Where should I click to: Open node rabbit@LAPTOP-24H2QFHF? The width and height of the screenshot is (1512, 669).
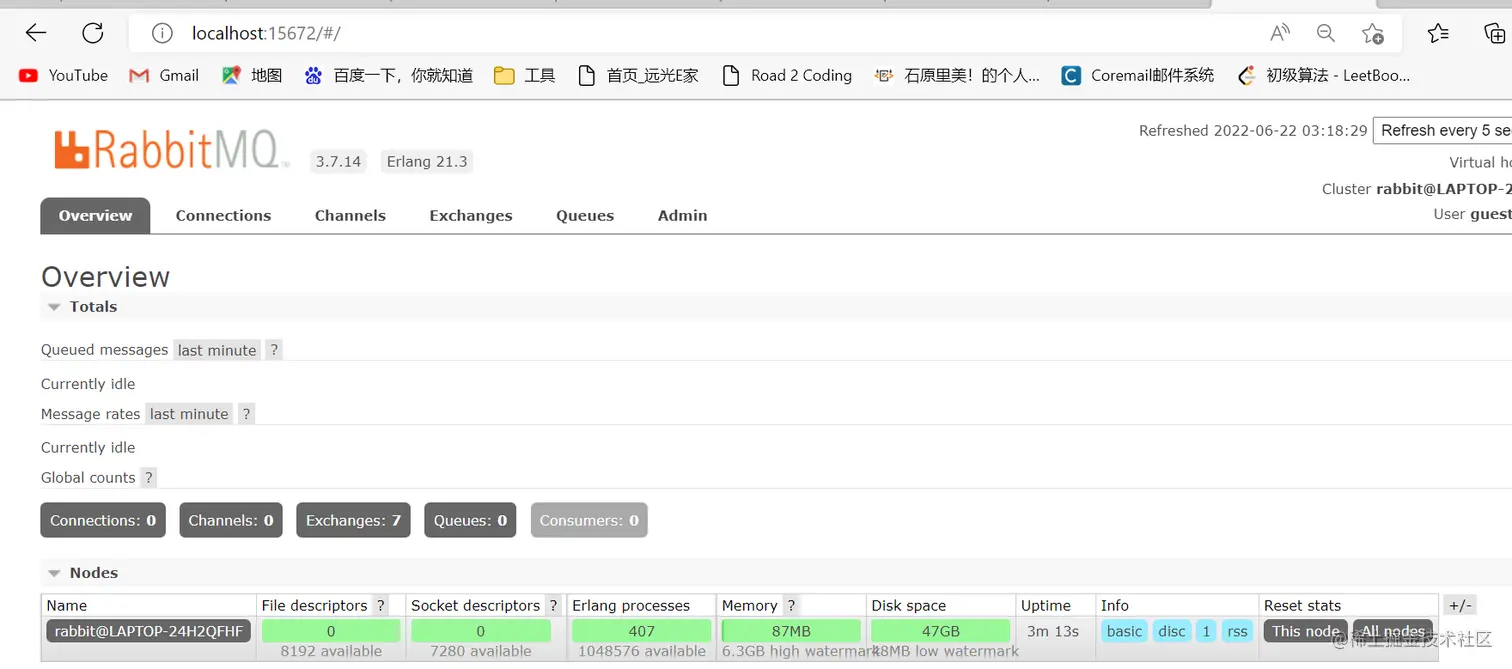tap(148, 631)
